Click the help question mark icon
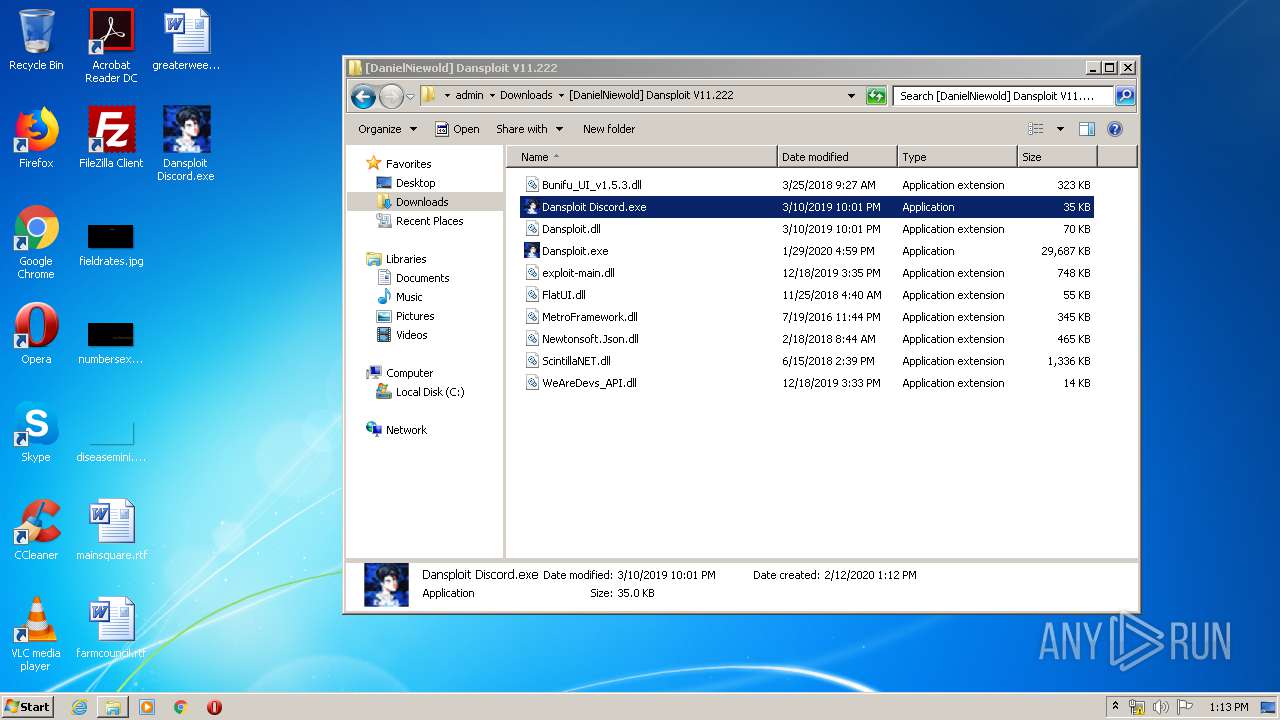The width and height of the screenshot is (1280, 720). [x=1115, y=129]
